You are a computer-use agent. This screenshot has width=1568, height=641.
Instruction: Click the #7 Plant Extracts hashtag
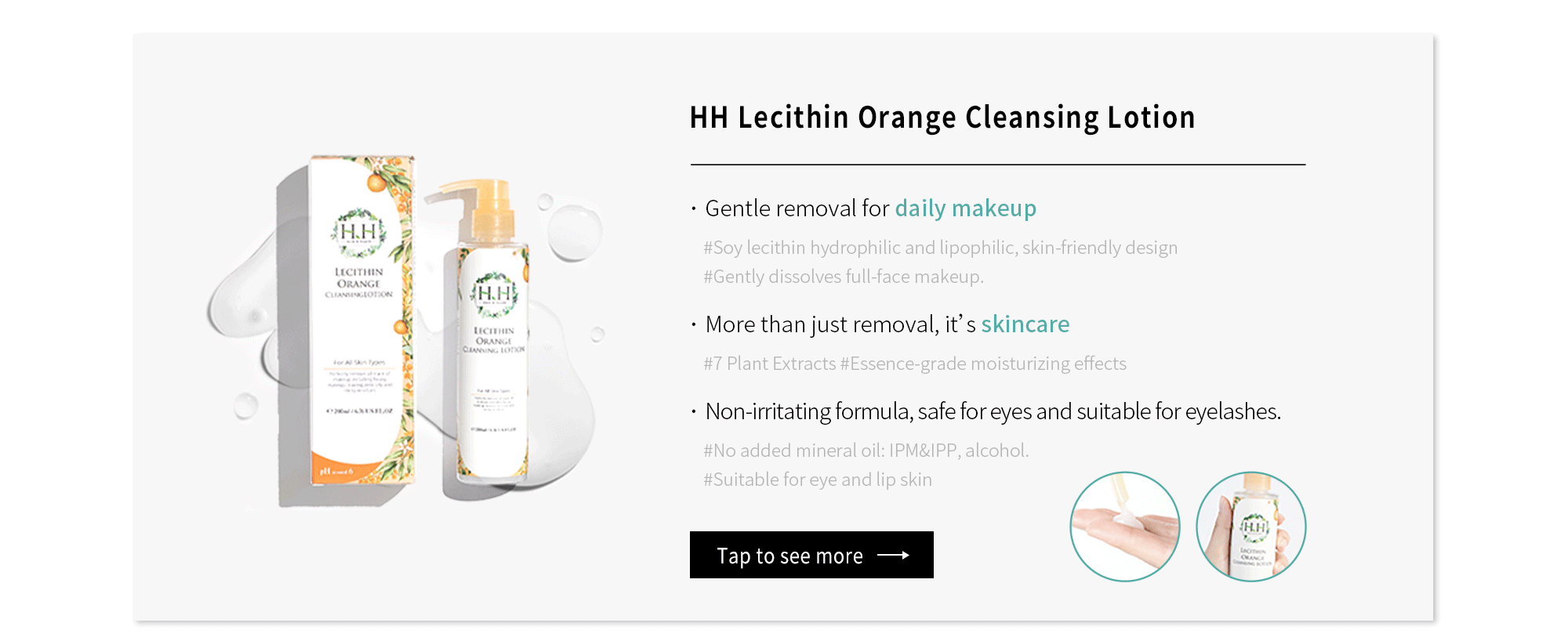(770, 364)
